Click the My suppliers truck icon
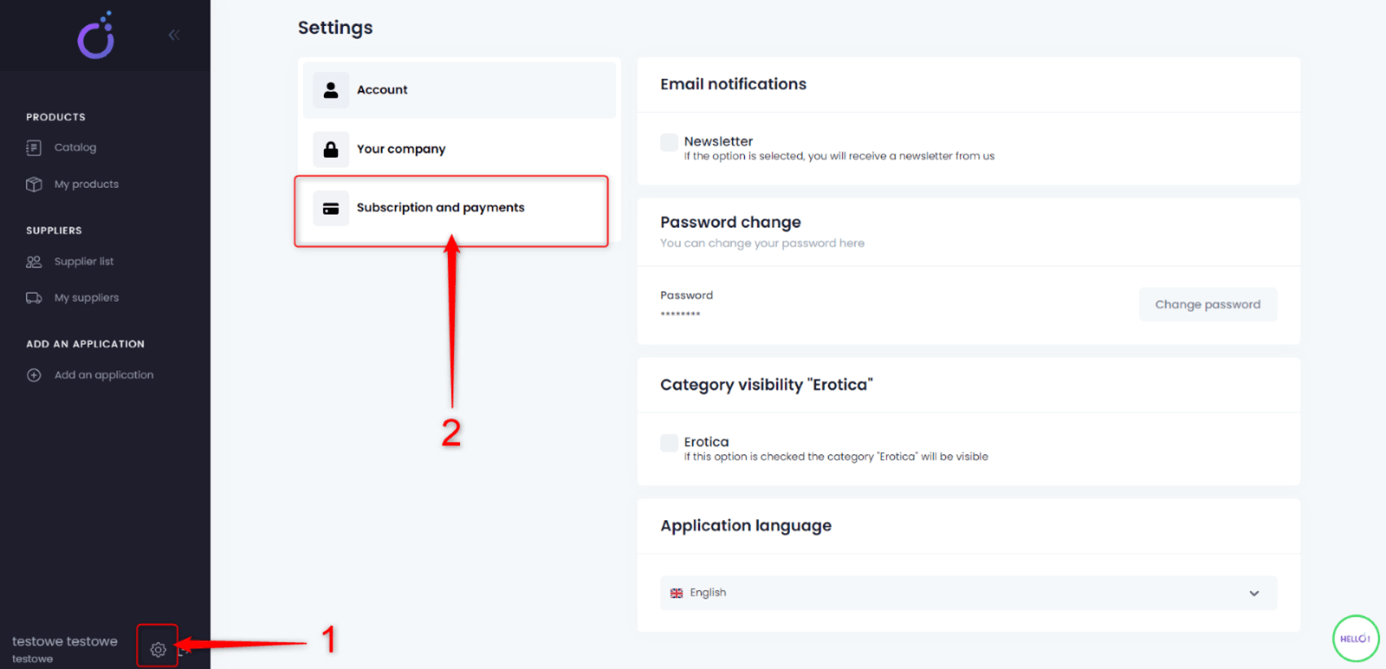 [x=34, y=298]
